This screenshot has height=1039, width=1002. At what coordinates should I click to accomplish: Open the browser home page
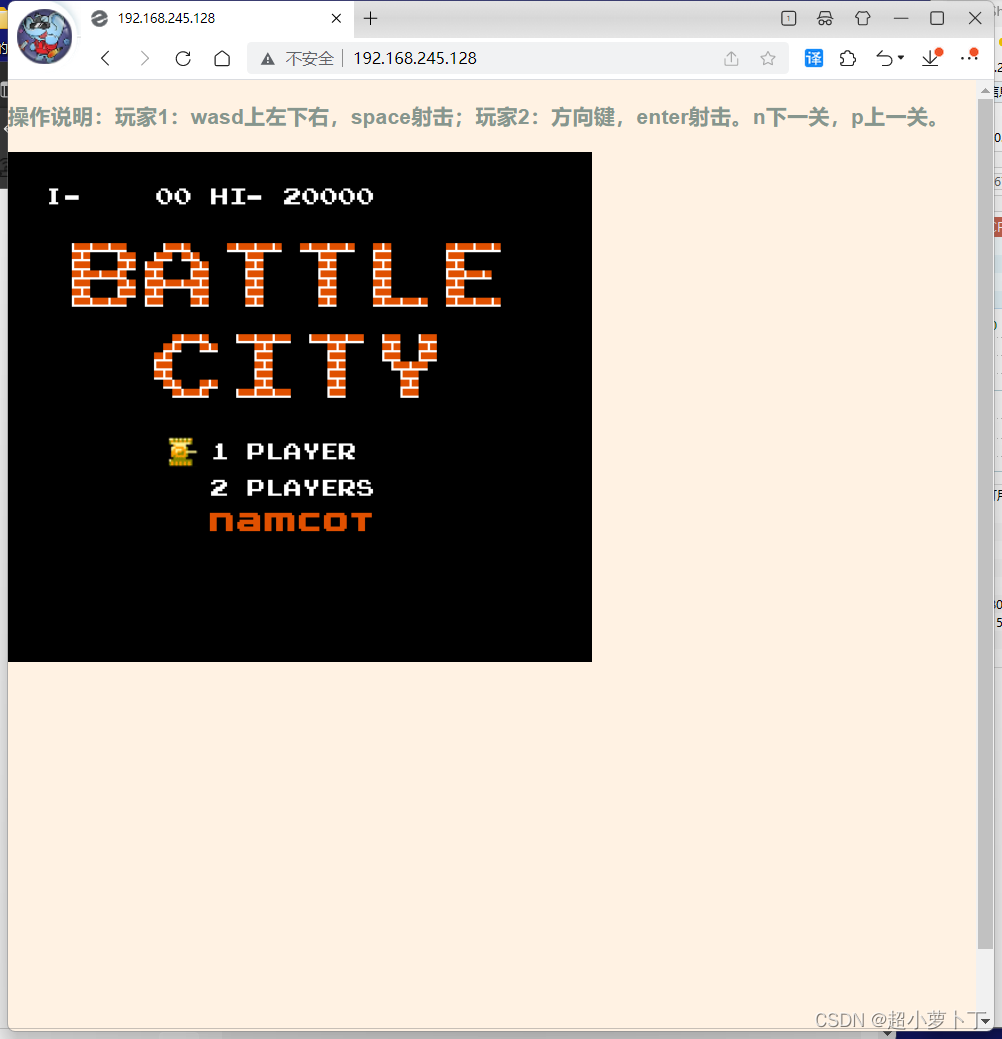(x=223, y=58)
